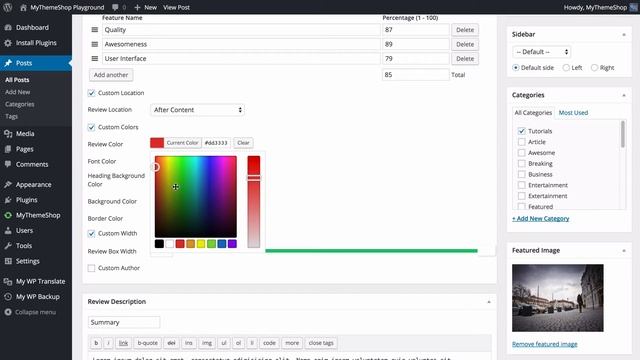Screen dimensions: 640x360
Task: Click the plus New icon in admin bar
Action: (137, 7)
